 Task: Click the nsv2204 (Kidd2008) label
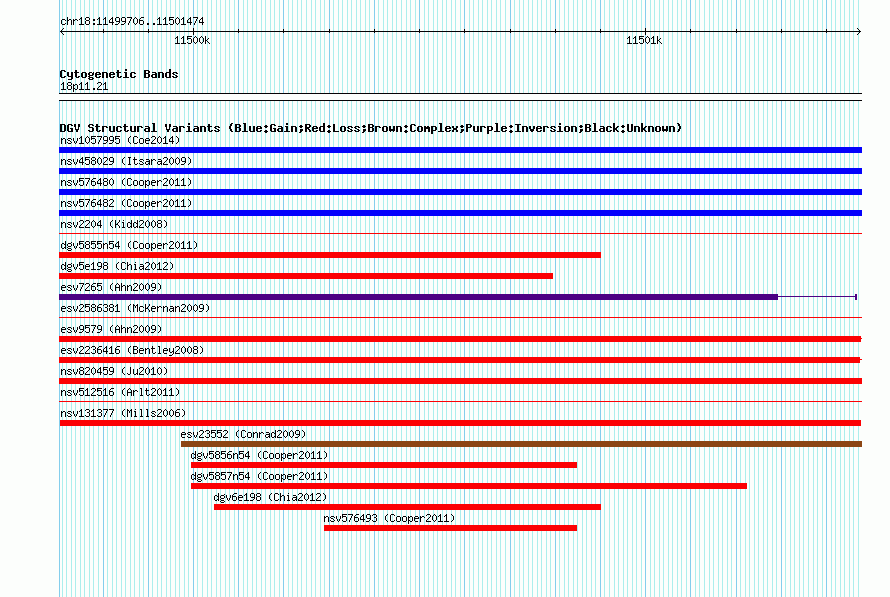pos(114,224)
